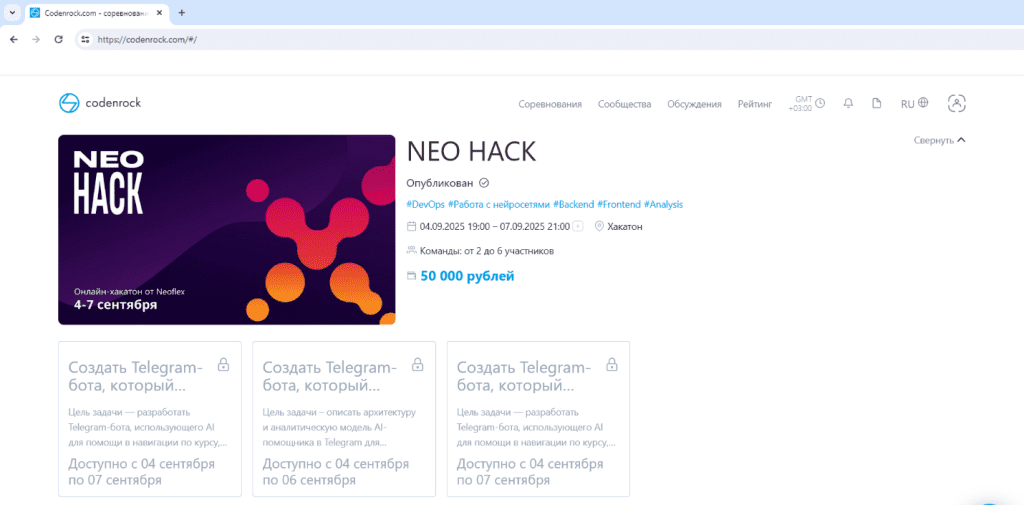The image size is (1024, 505).
Task: Click the published checkmark next to Опубликован
Action: point(484,183)
